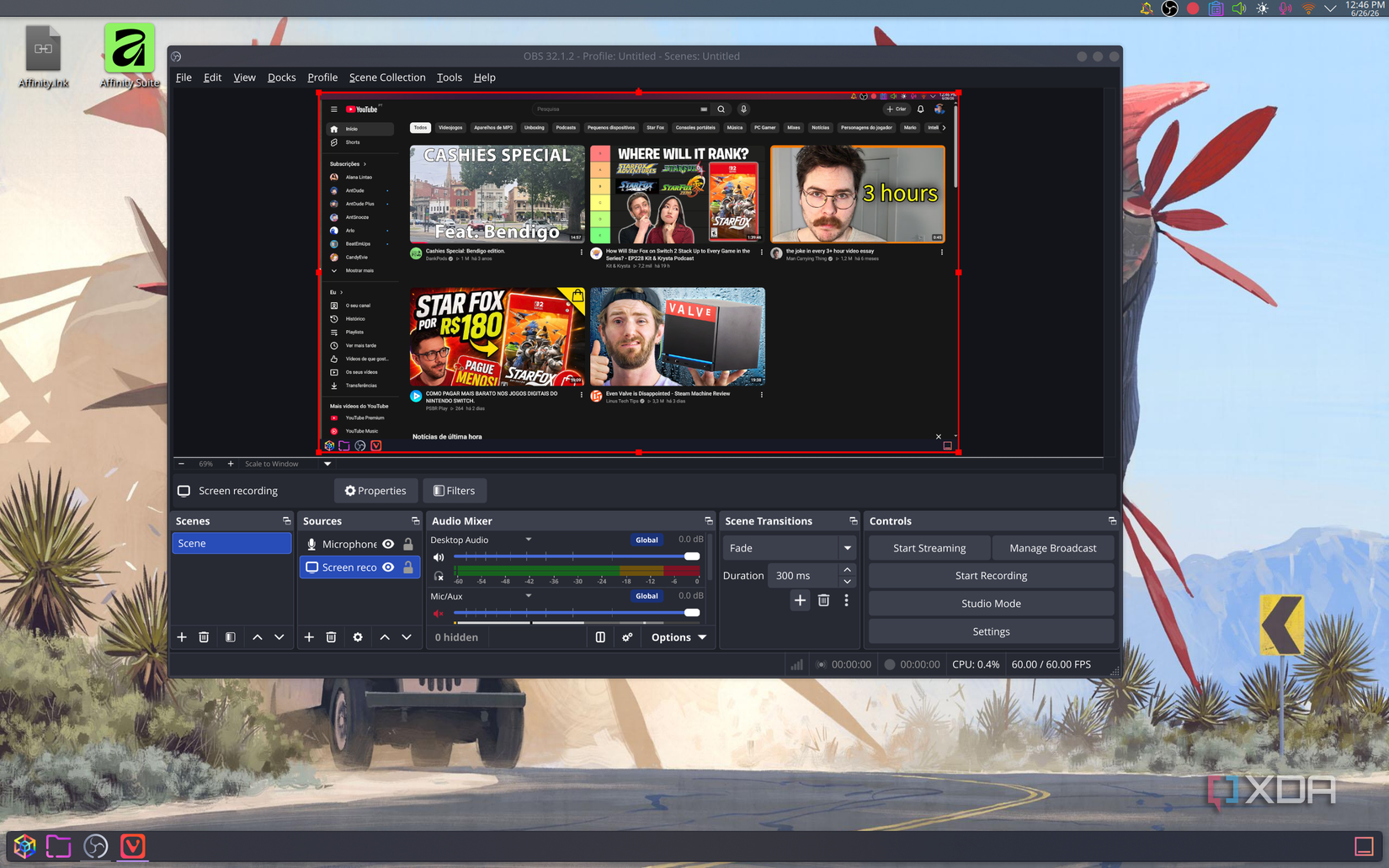Toggle Desktop Audio monitoring headphone icon

(439, 577)
